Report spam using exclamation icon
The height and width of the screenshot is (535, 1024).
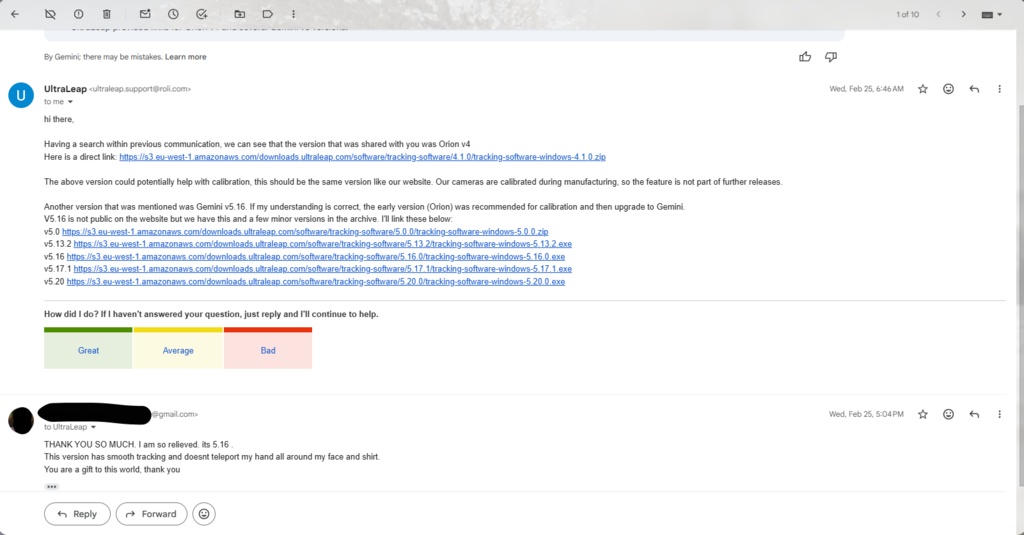click(x=78, y=14)
